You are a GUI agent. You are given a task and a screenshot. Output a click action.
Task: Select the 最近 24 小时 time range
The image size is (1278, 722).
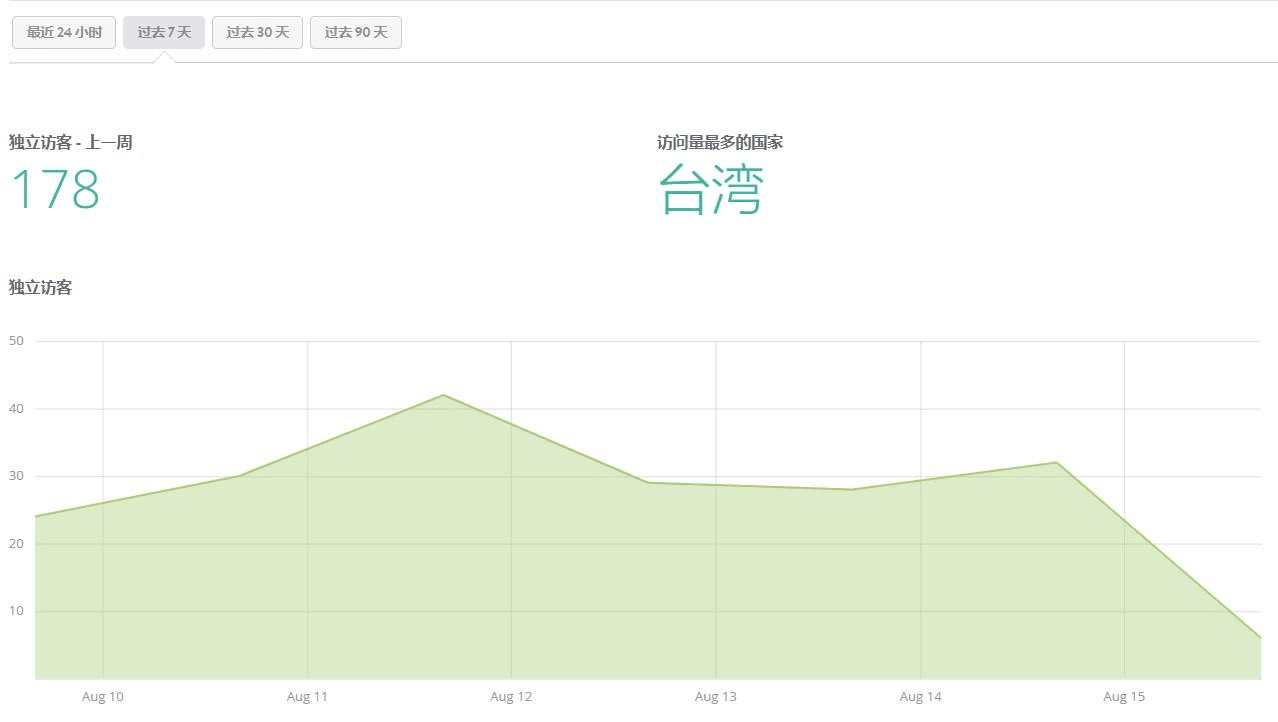click(64, 32)
